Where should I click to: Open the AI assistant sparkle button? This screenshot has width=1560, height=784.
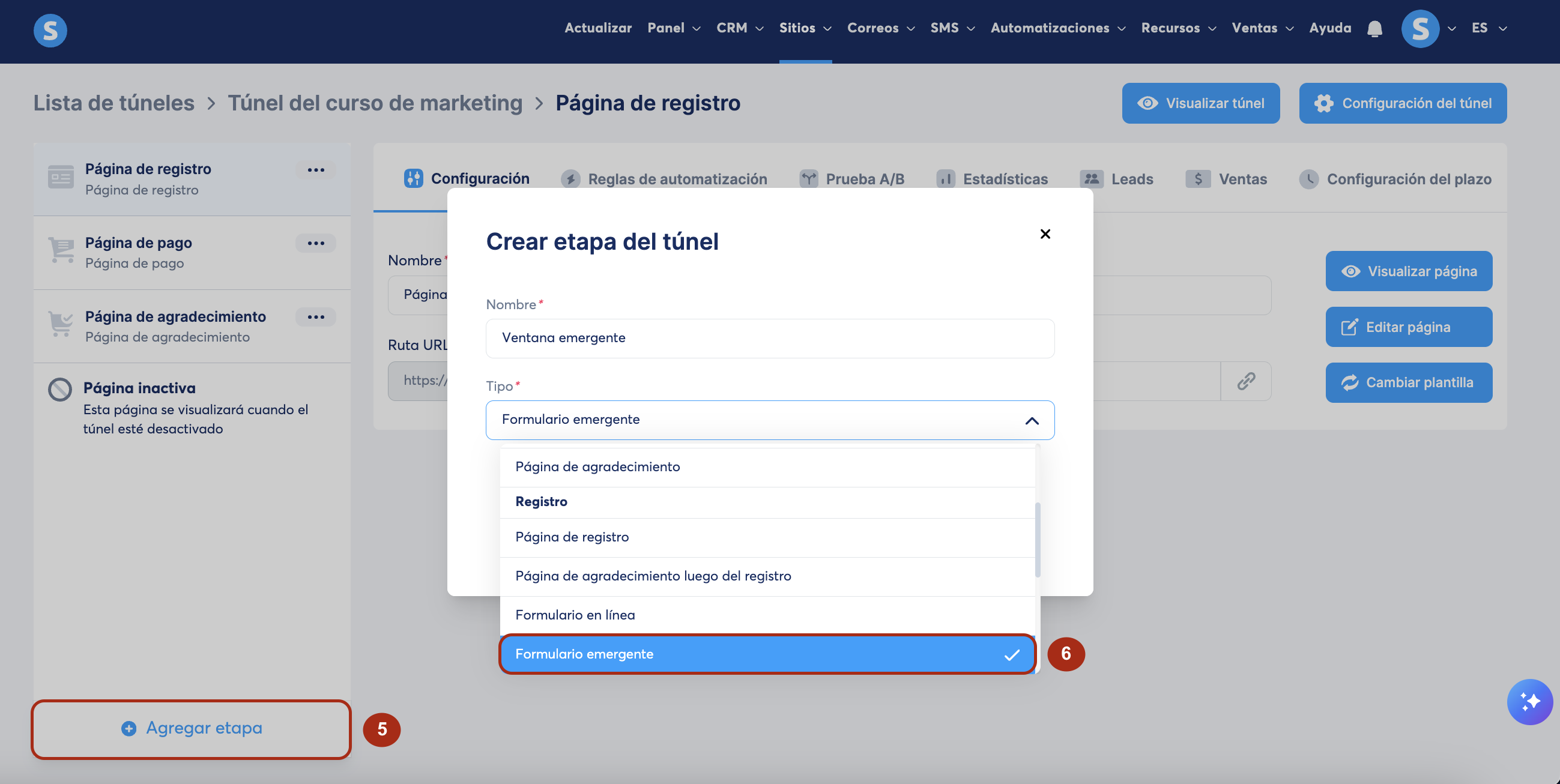[x=1529, y=701]
